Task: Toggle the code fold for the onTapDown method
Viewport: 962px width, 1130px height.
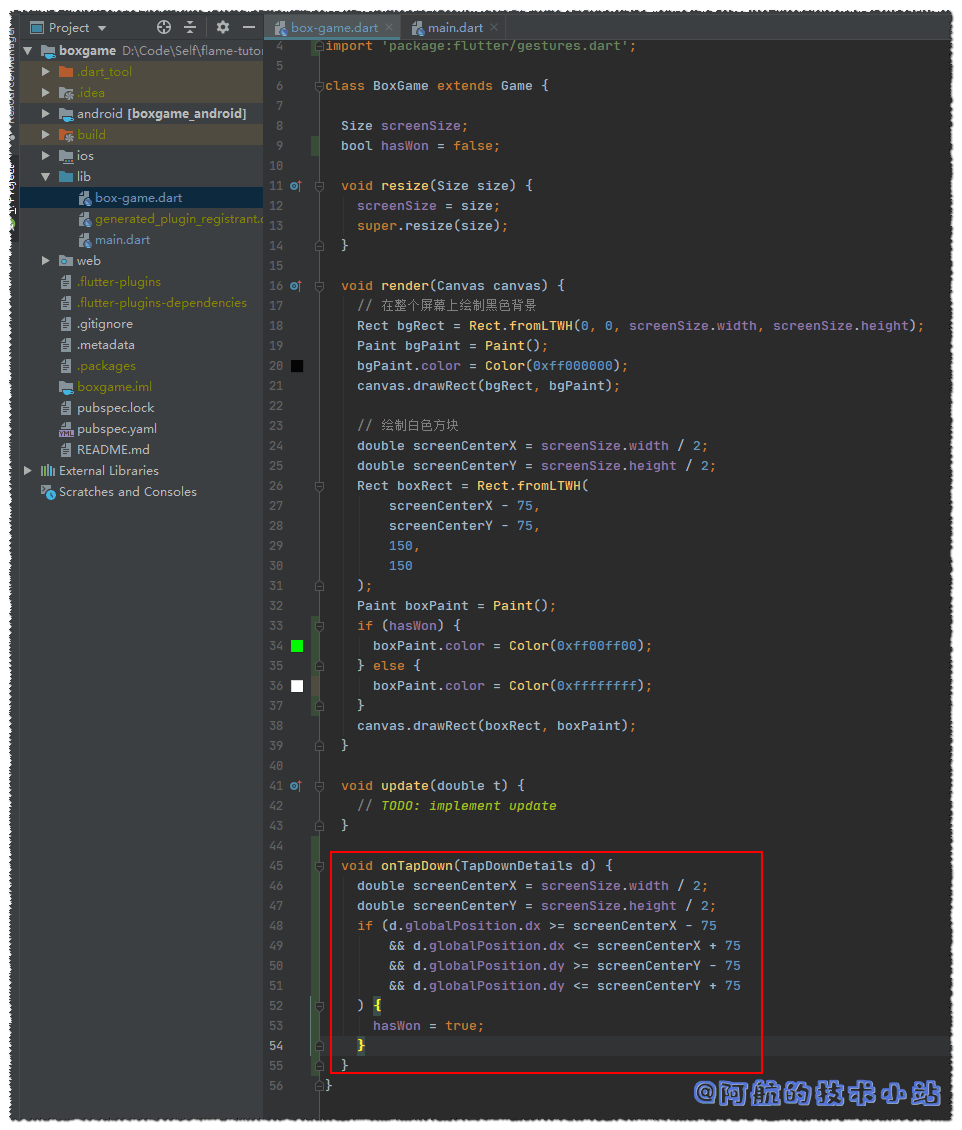Action: [318, 866]
